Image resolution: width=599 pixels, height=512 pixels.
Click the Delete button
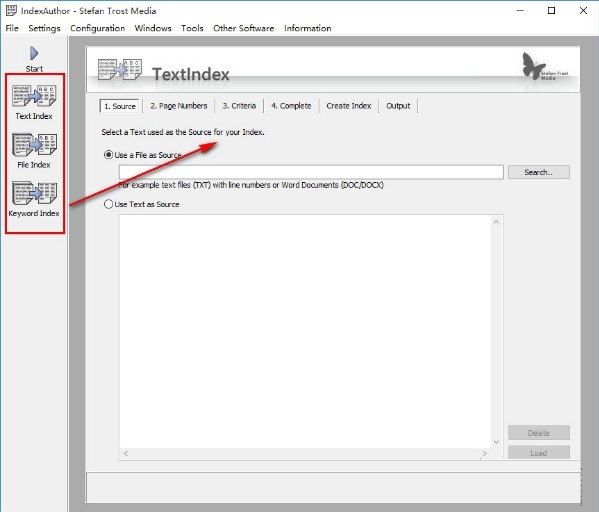coord(539,433)
